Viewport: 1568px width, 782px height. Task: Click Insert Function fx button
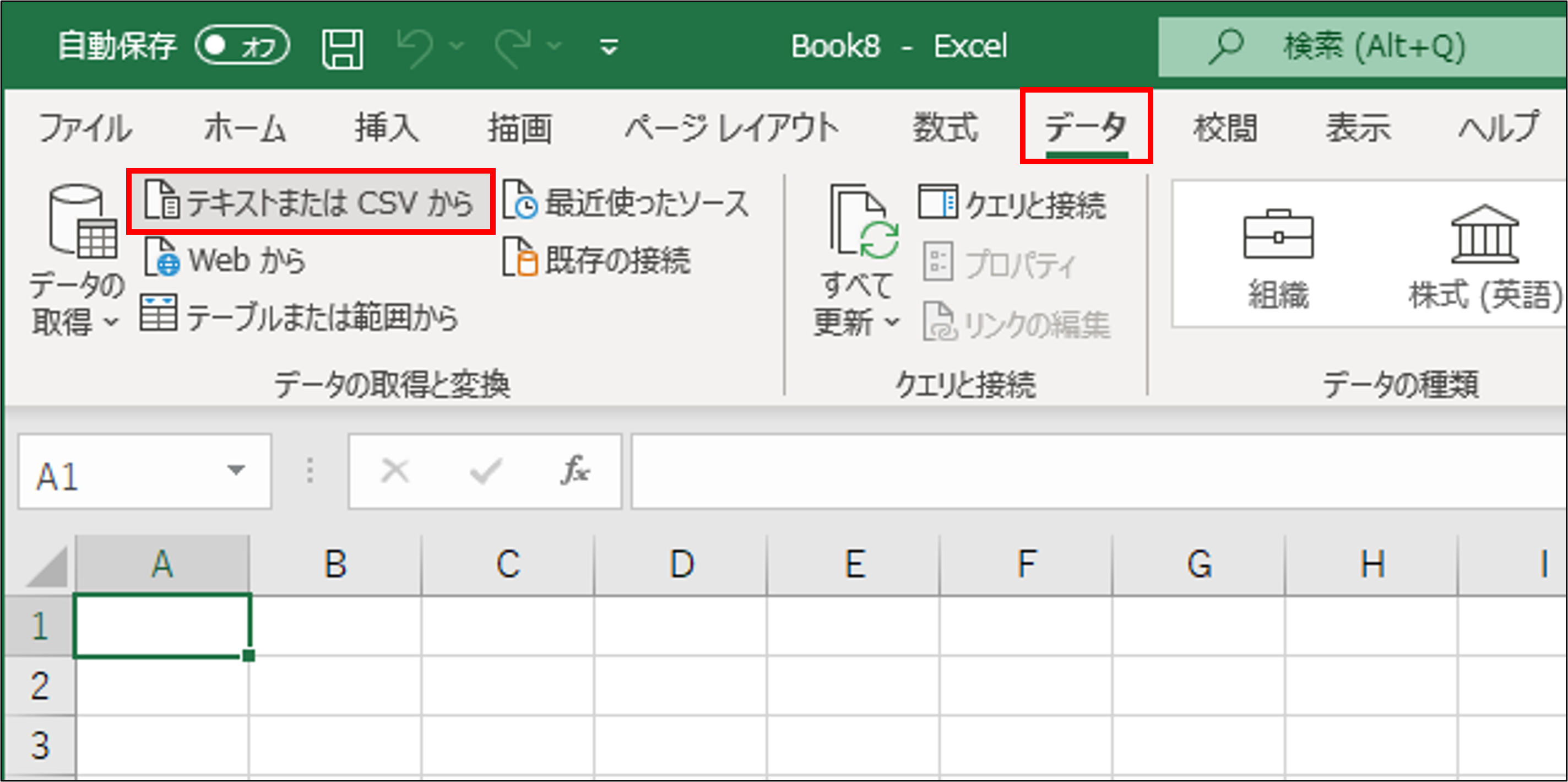coord(574,471)
